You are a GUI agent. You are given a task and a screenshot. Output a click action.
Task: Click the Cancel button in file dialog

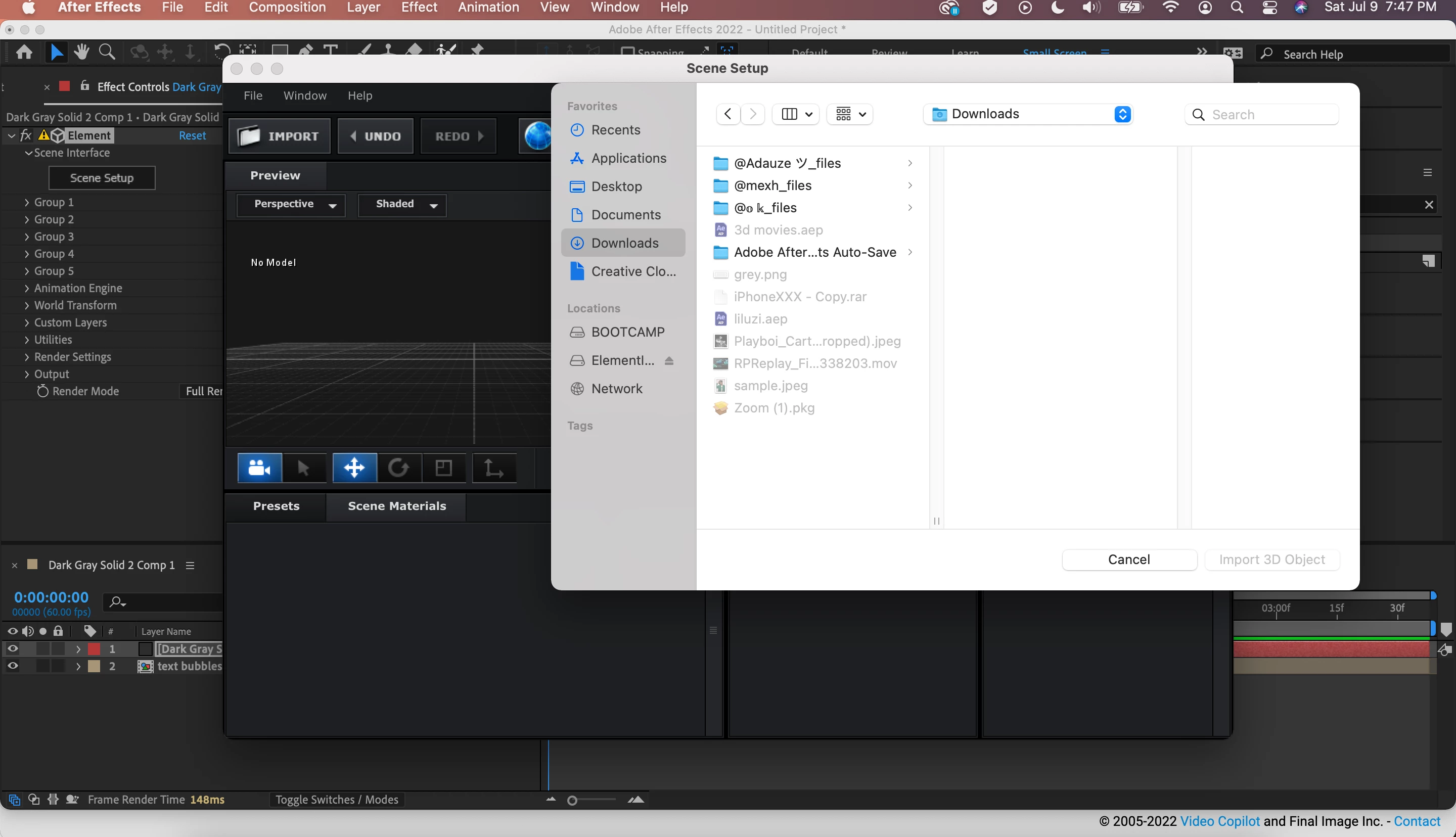[1128, 560]
